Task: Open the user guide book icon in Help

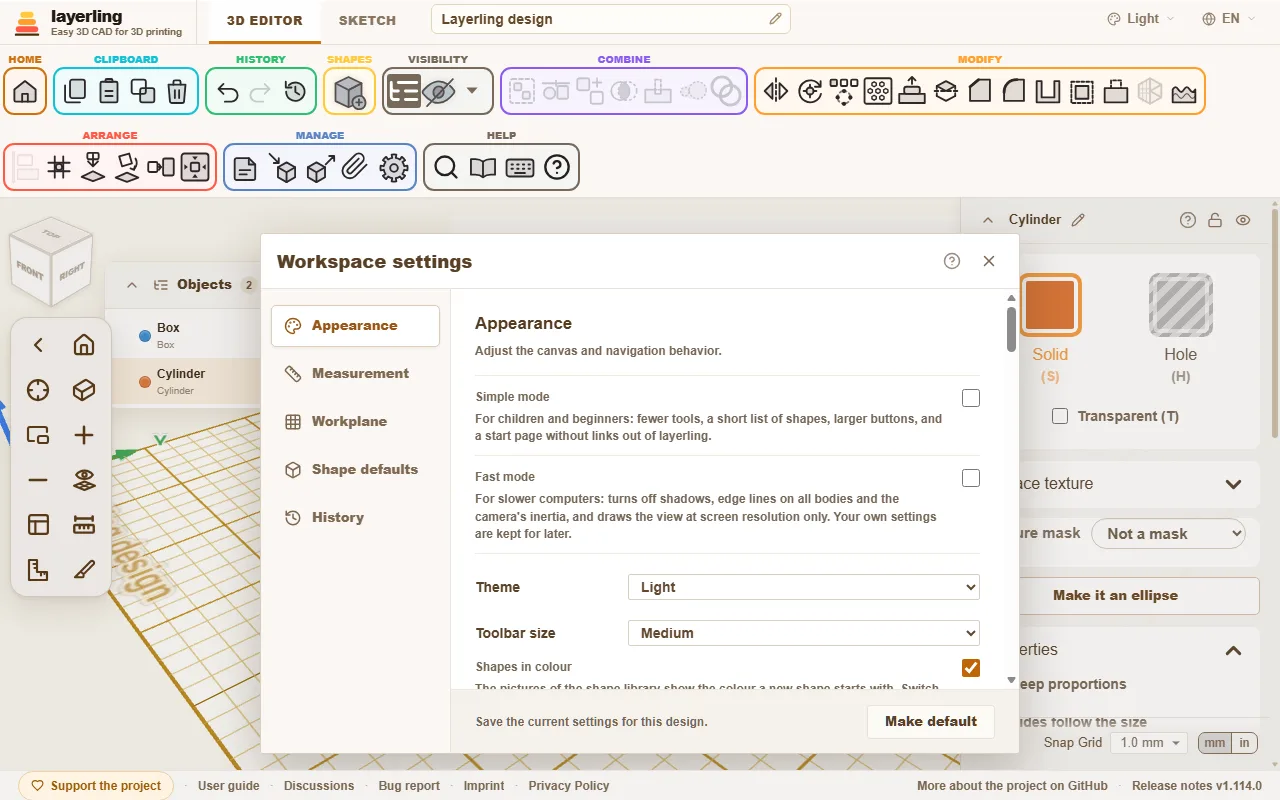Action: click(x=483, y=167)
